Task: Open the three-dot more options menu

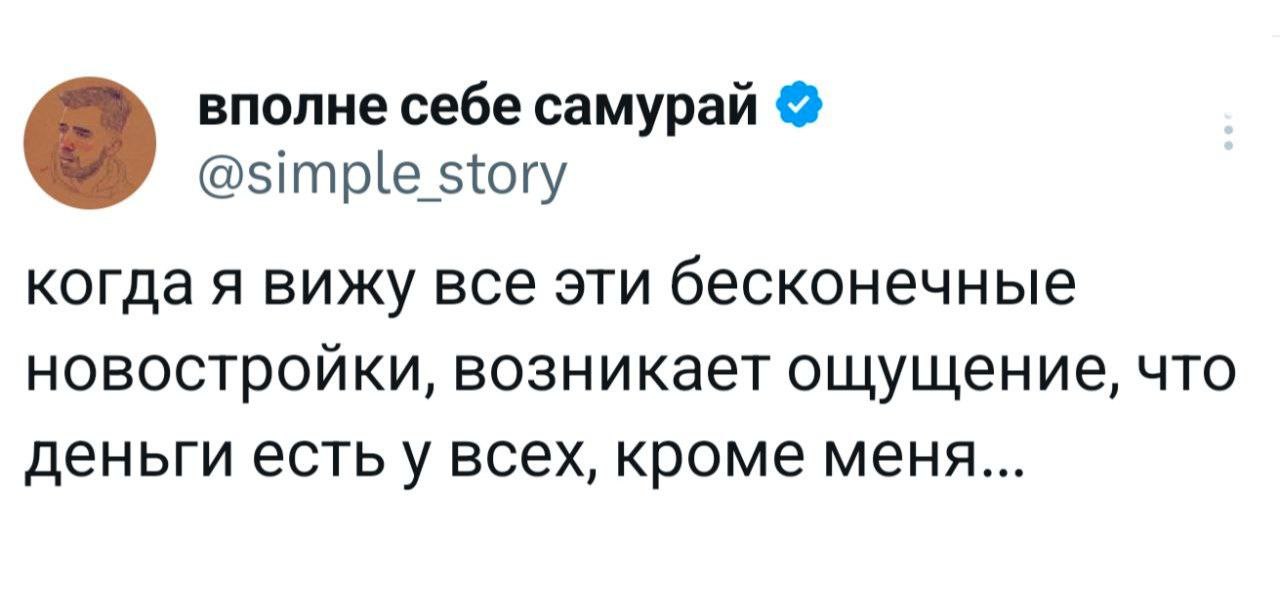Action: click(1228, 134)
